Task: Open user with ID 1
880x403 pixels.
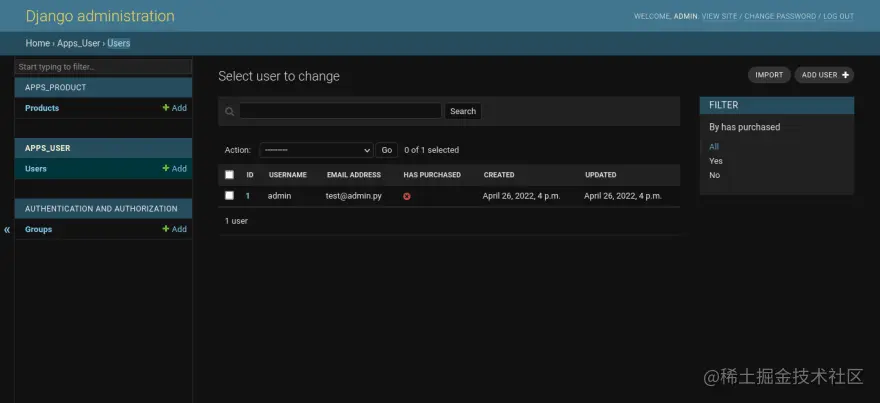Action: point(248,196)
